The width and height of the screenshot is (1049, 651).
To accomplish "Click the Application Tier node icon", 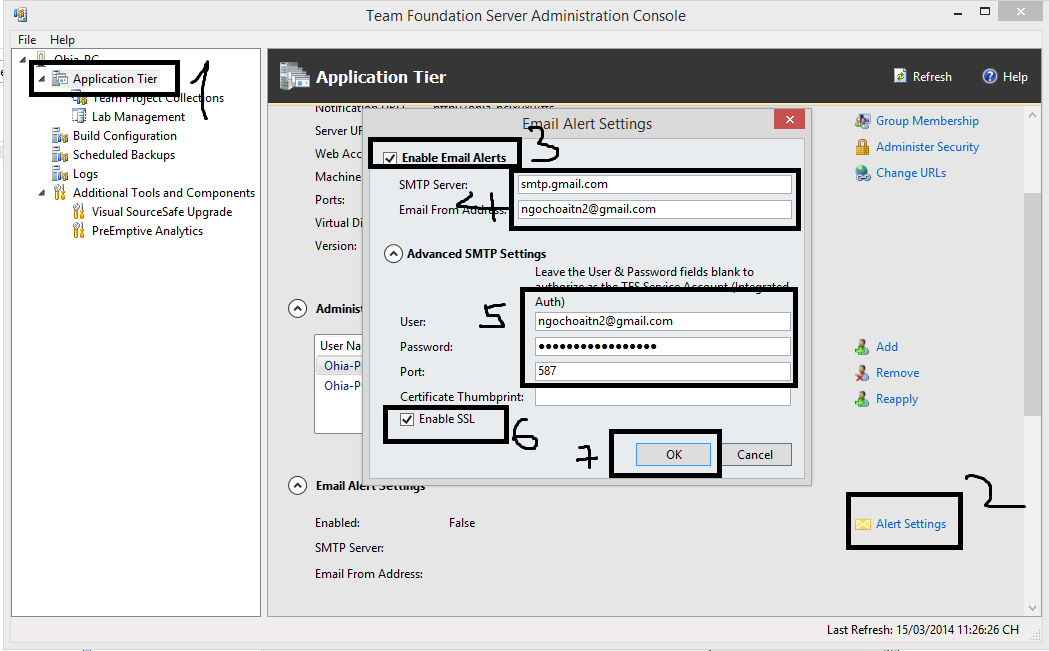I will point(60,78).
